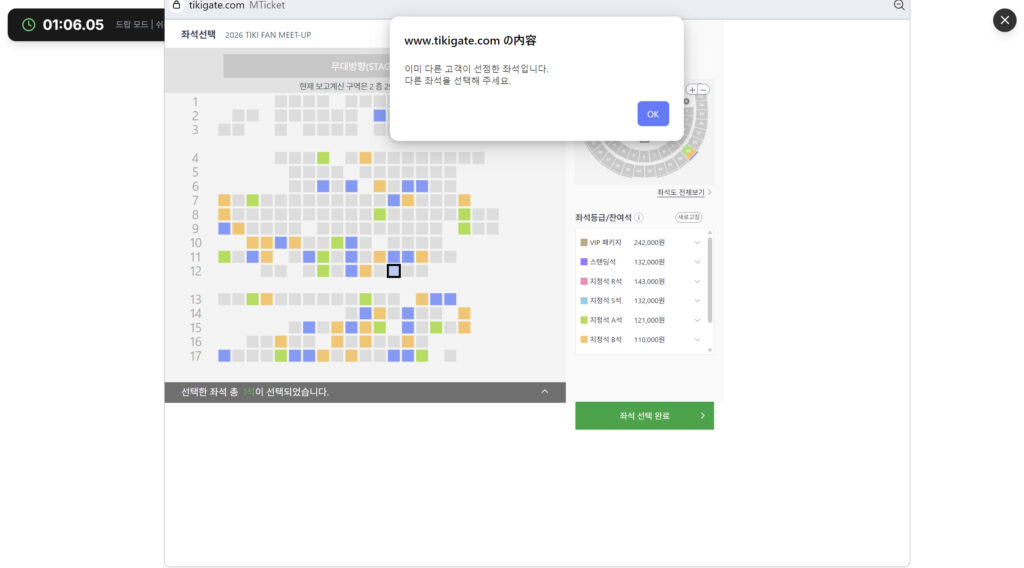This screenshot has height=568, width=1024.
Task: Expand the 스탠딩석 132,000원 row
Action: 697,262
